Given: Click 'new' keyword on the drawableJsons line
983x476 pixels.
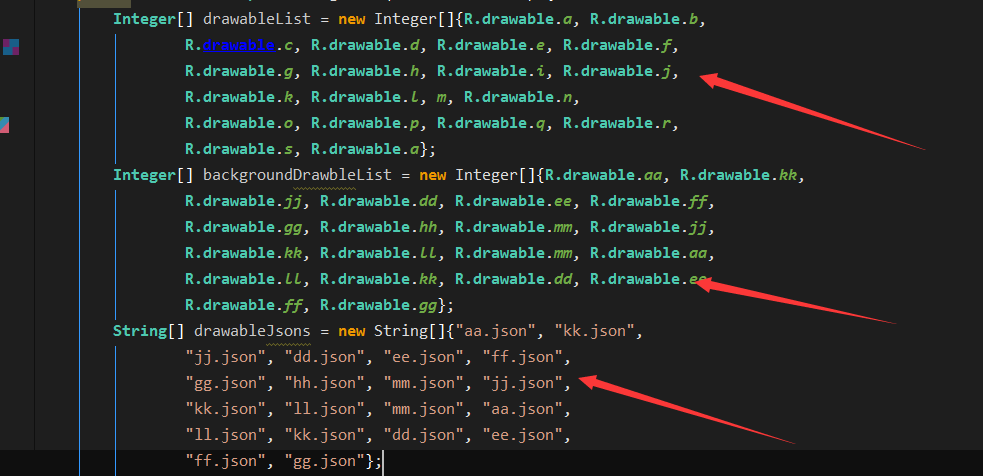Looking at the screenshot, I should (x=352, y=331).
